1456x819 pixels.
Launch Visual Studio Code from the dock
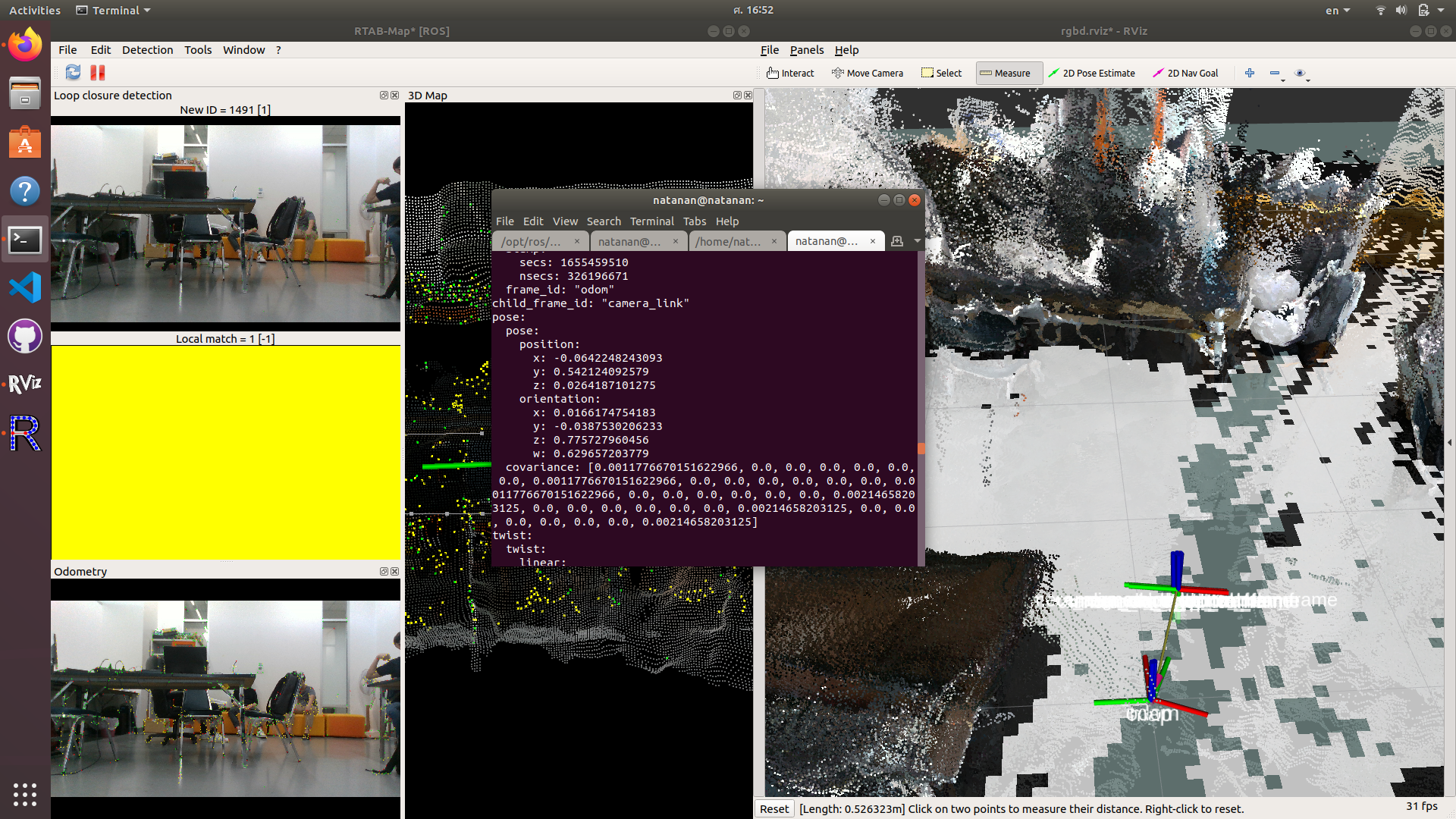click(25, 287)
